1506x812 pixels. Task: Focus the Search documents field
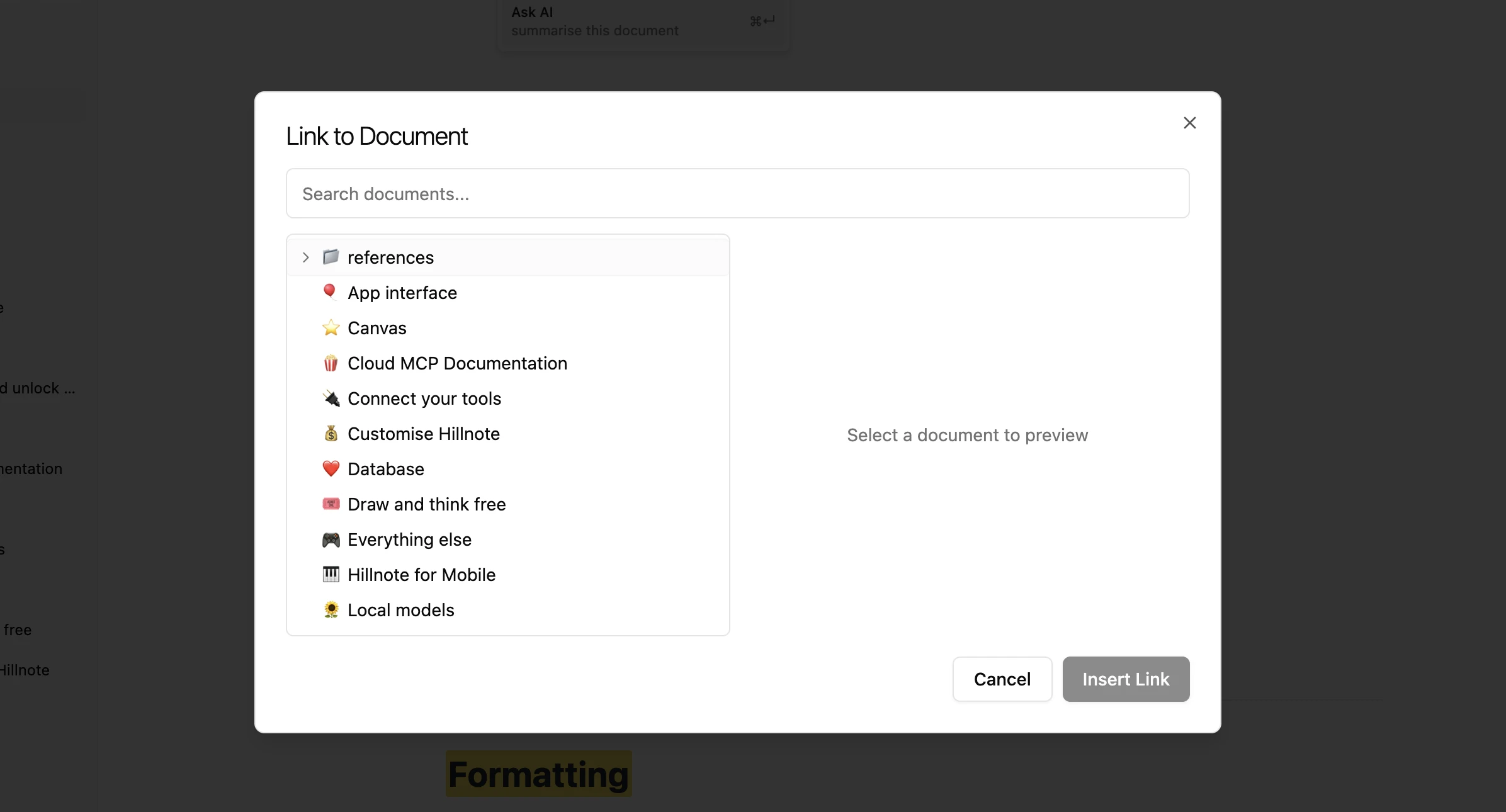click(x=738, y=193)
